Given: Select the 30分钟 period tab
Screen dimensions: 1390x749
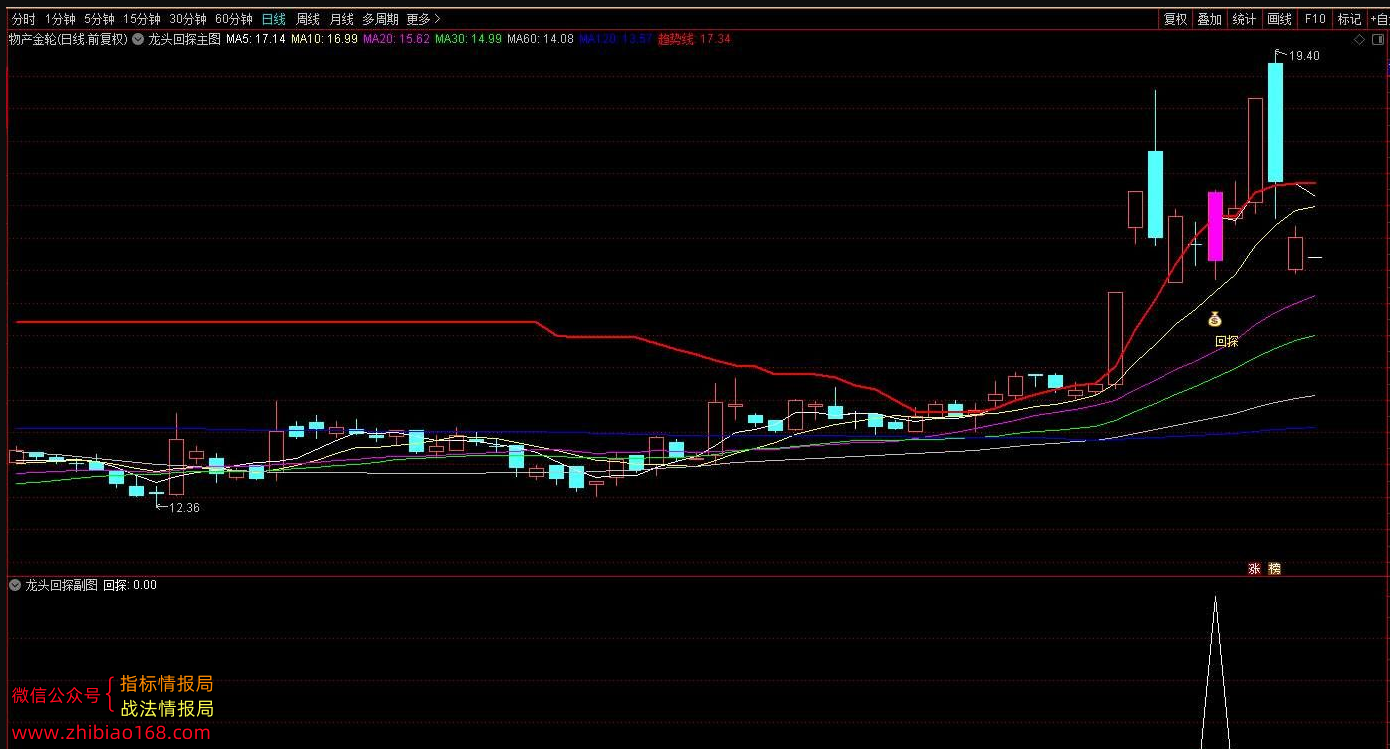Looking at the screenshot, I should 187,19.
